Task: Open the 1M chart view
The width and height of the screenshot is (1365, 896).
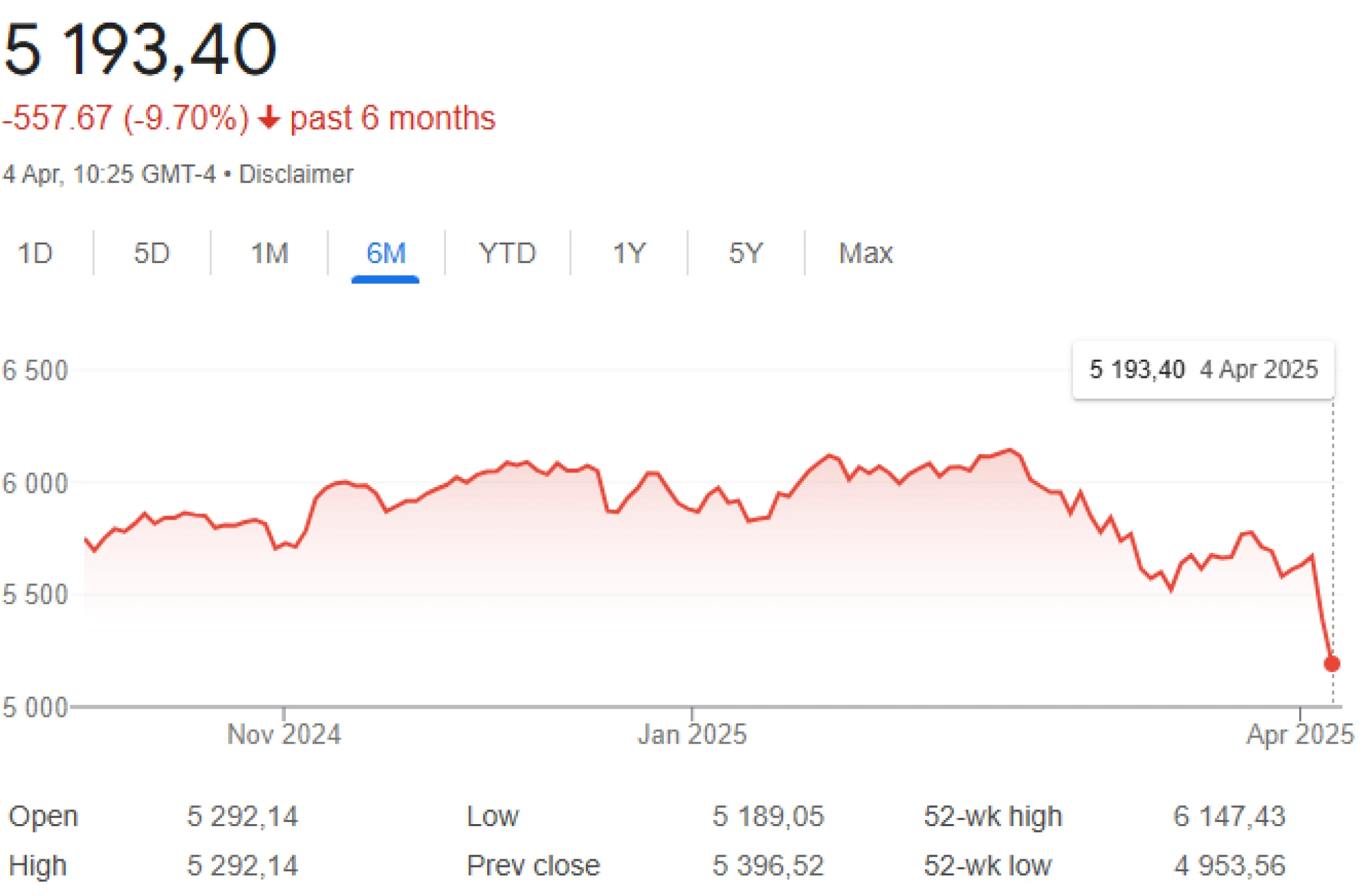Action: [269, 253]
